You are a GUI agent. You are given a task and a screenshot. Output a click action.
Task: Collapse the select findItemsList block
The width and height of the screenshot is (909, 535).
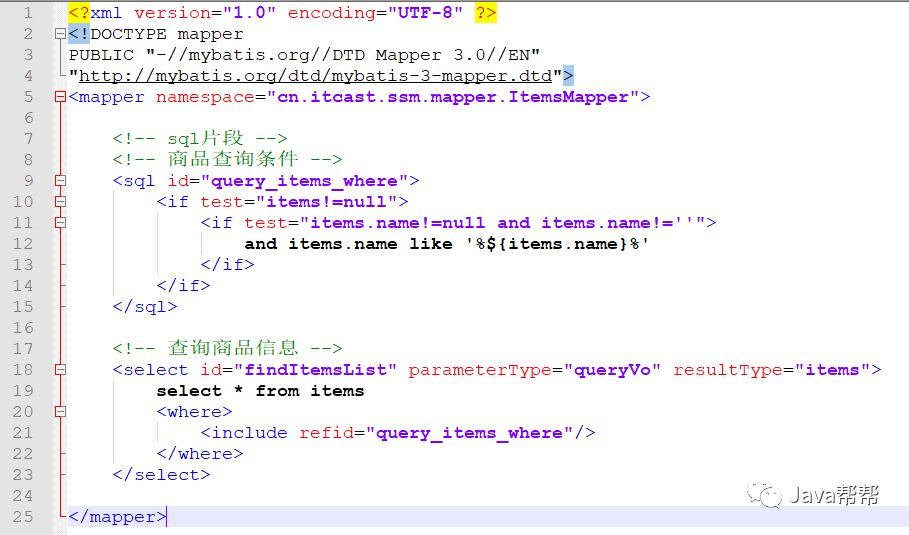[x=61, y=370]
